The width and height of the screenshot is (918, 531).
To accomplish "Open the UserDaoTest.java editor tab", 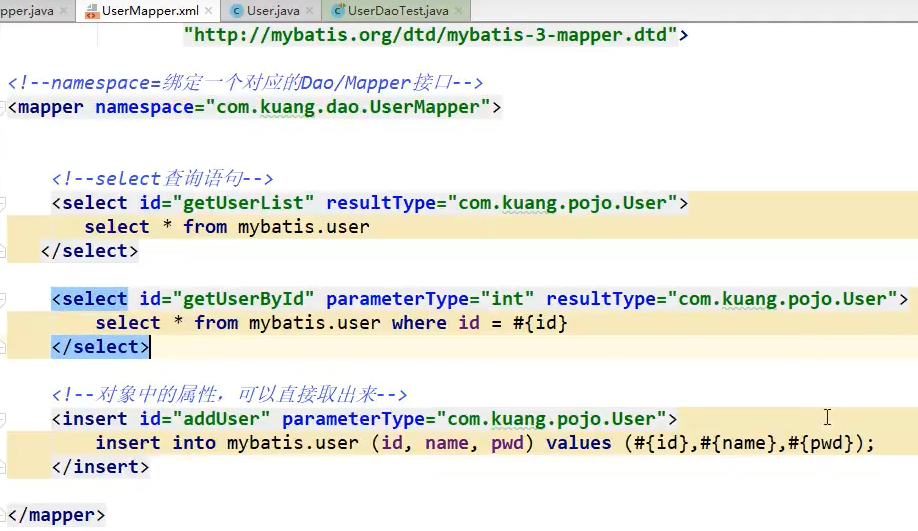I will click(x=398, y=11).
